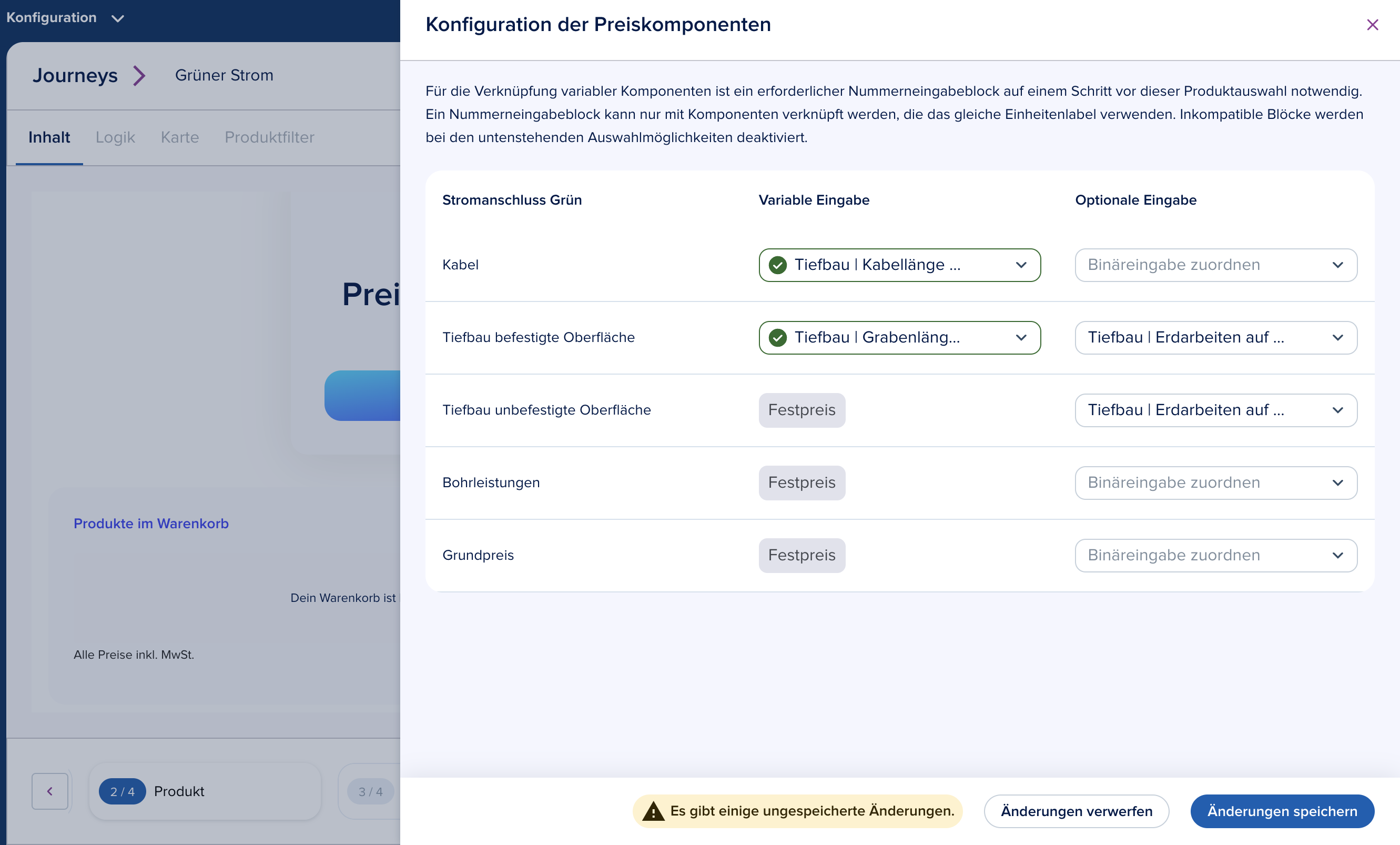Click green checkmark in Tiefbau befestigte row
The image size is (1400, 845).
(x=777, y=338)
